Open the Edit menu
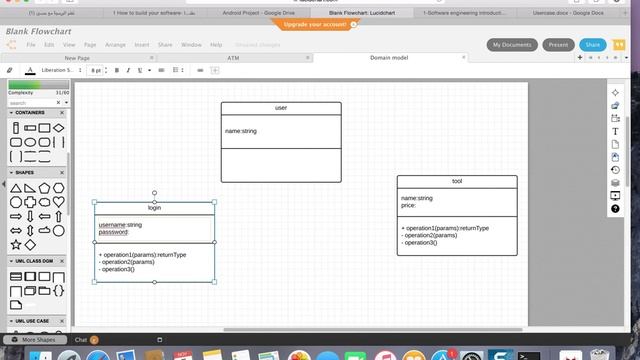This screenshot has height=360, width=640. 49,45
